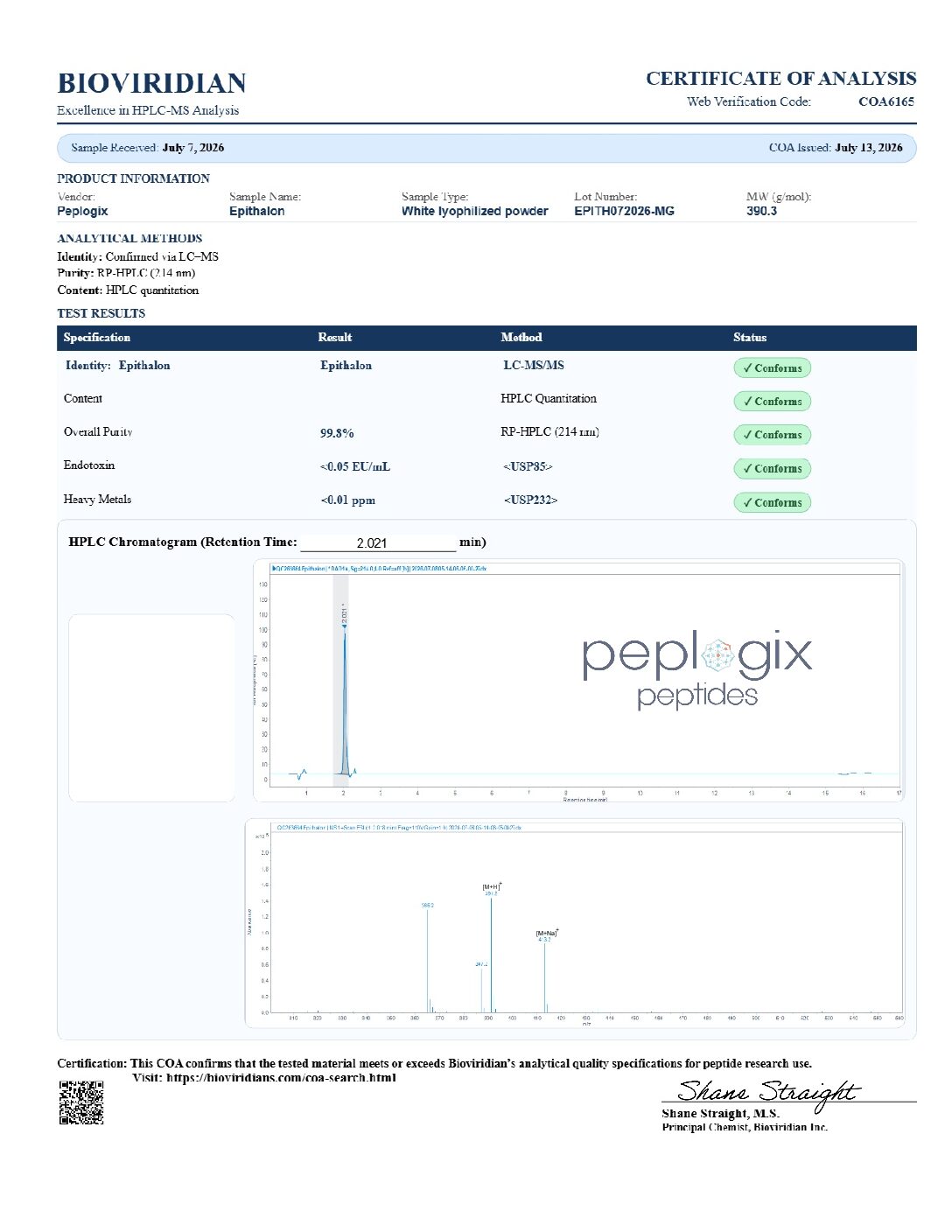Screen dimensions: 952x1232
Task: Click the HPLC chromatogram plot
Action: click(x=578, y=681)
